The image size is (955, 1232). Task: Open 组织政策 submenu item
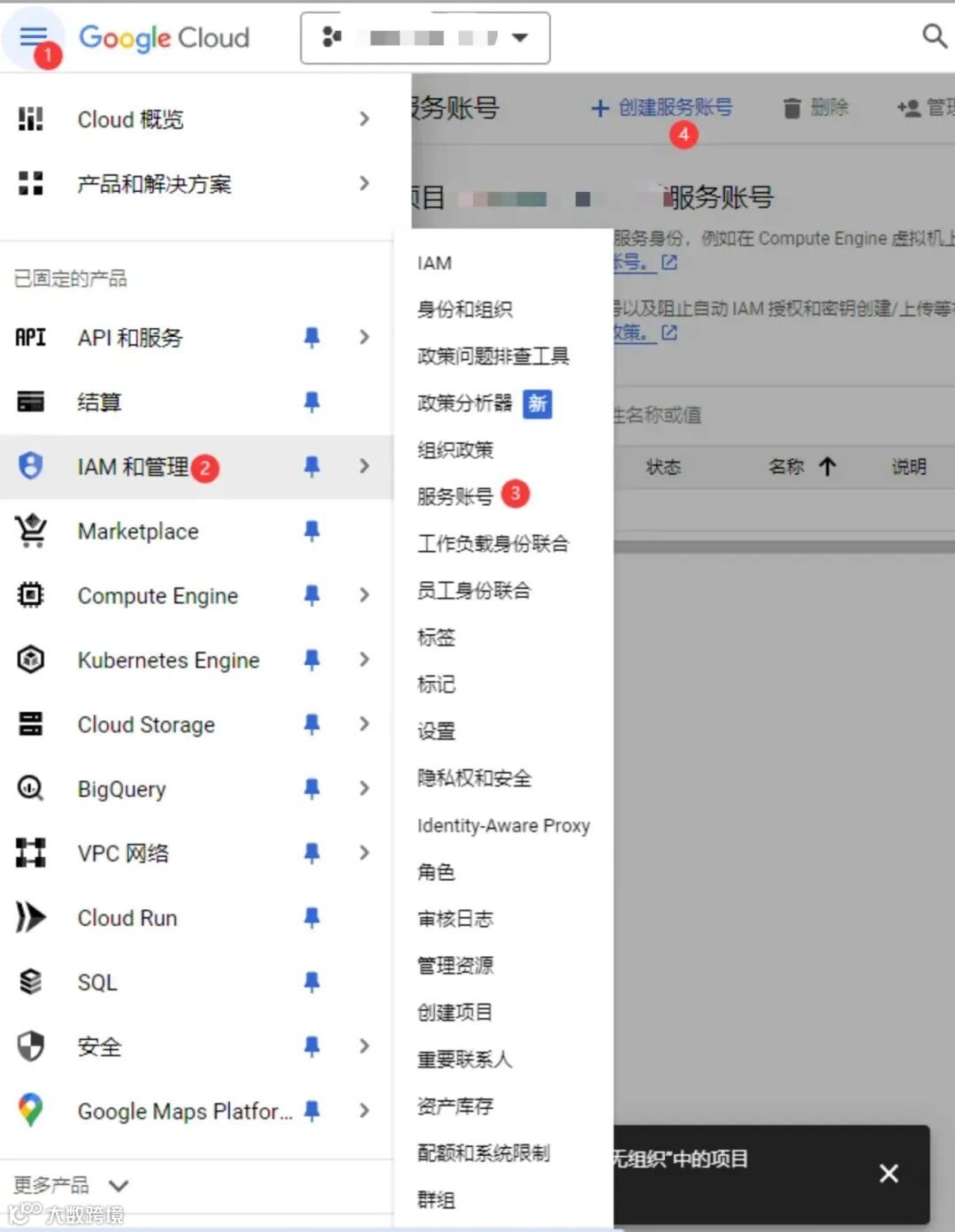[455, 450]
